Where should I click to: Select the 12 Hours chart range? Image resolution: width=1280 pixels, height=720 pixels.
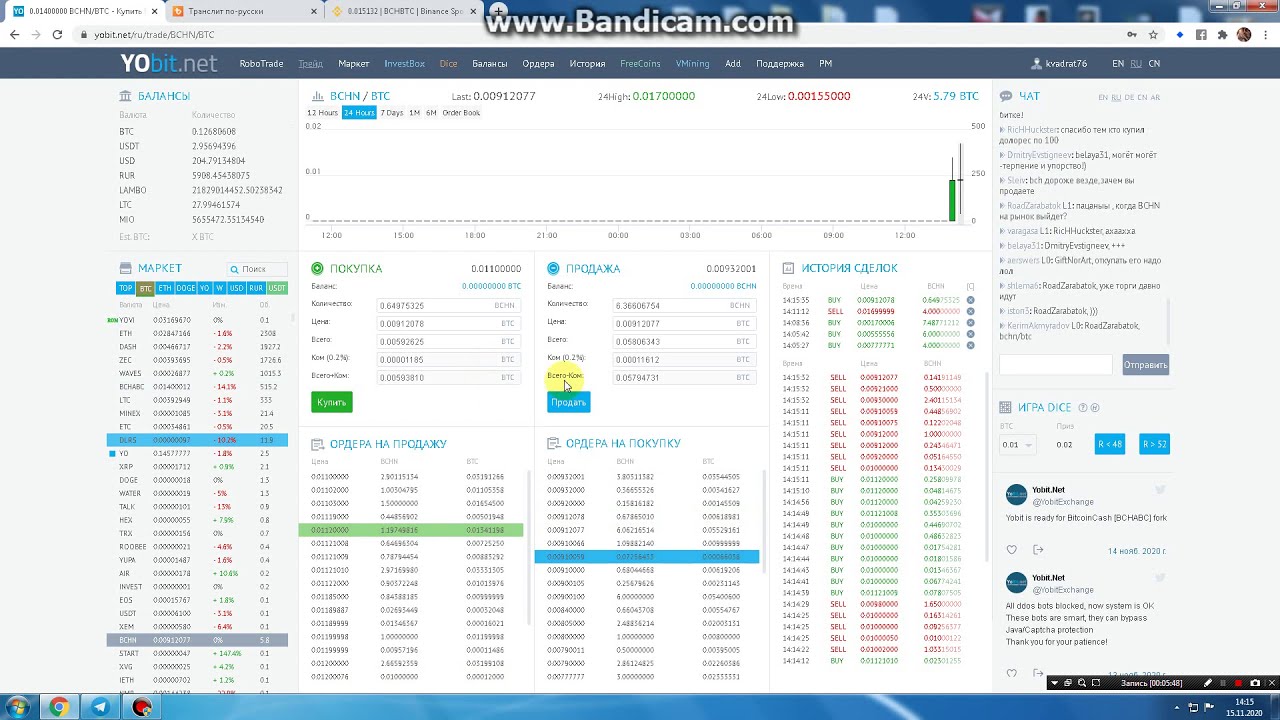322,113
